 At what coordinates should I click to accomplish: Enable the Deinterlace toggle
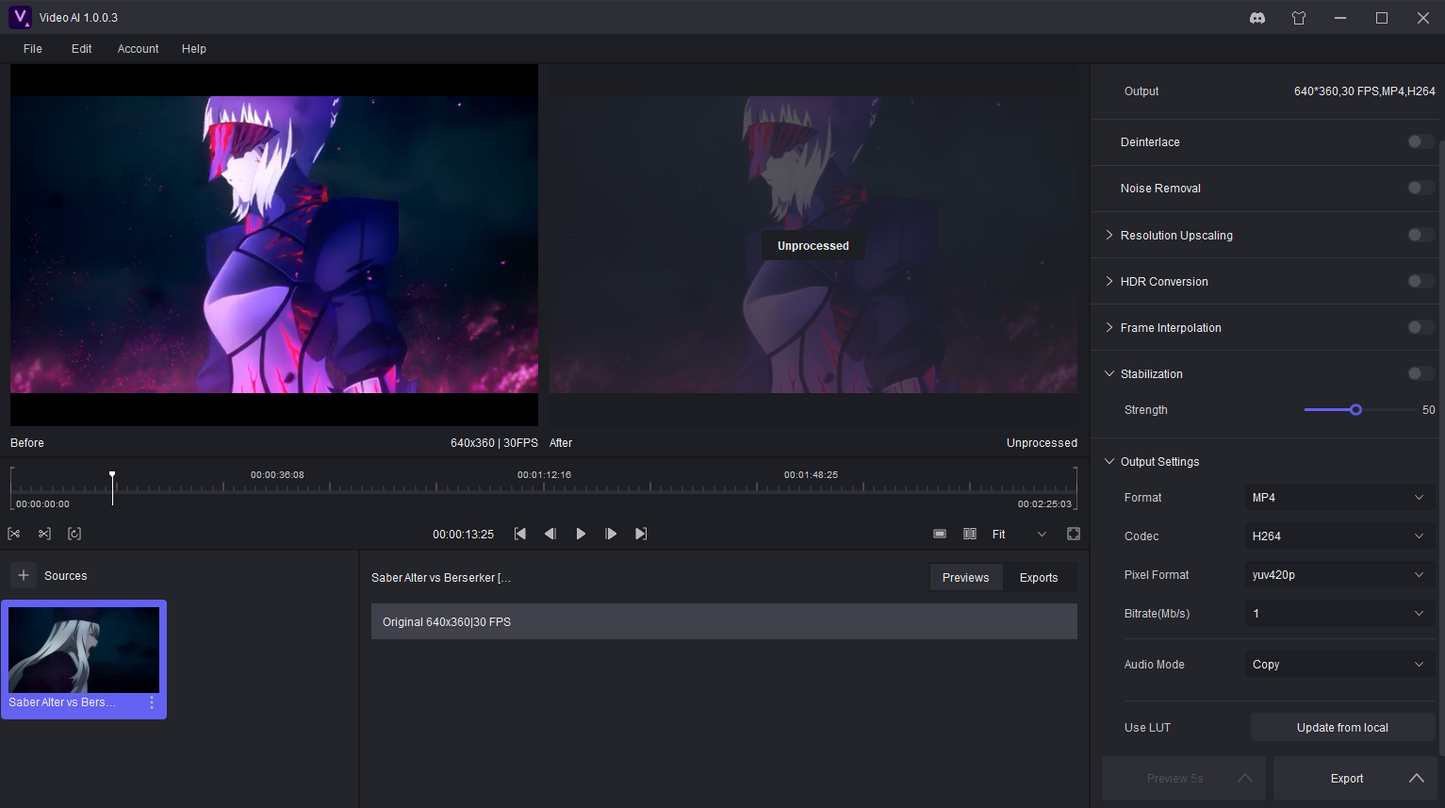(x=1420, y=142)
